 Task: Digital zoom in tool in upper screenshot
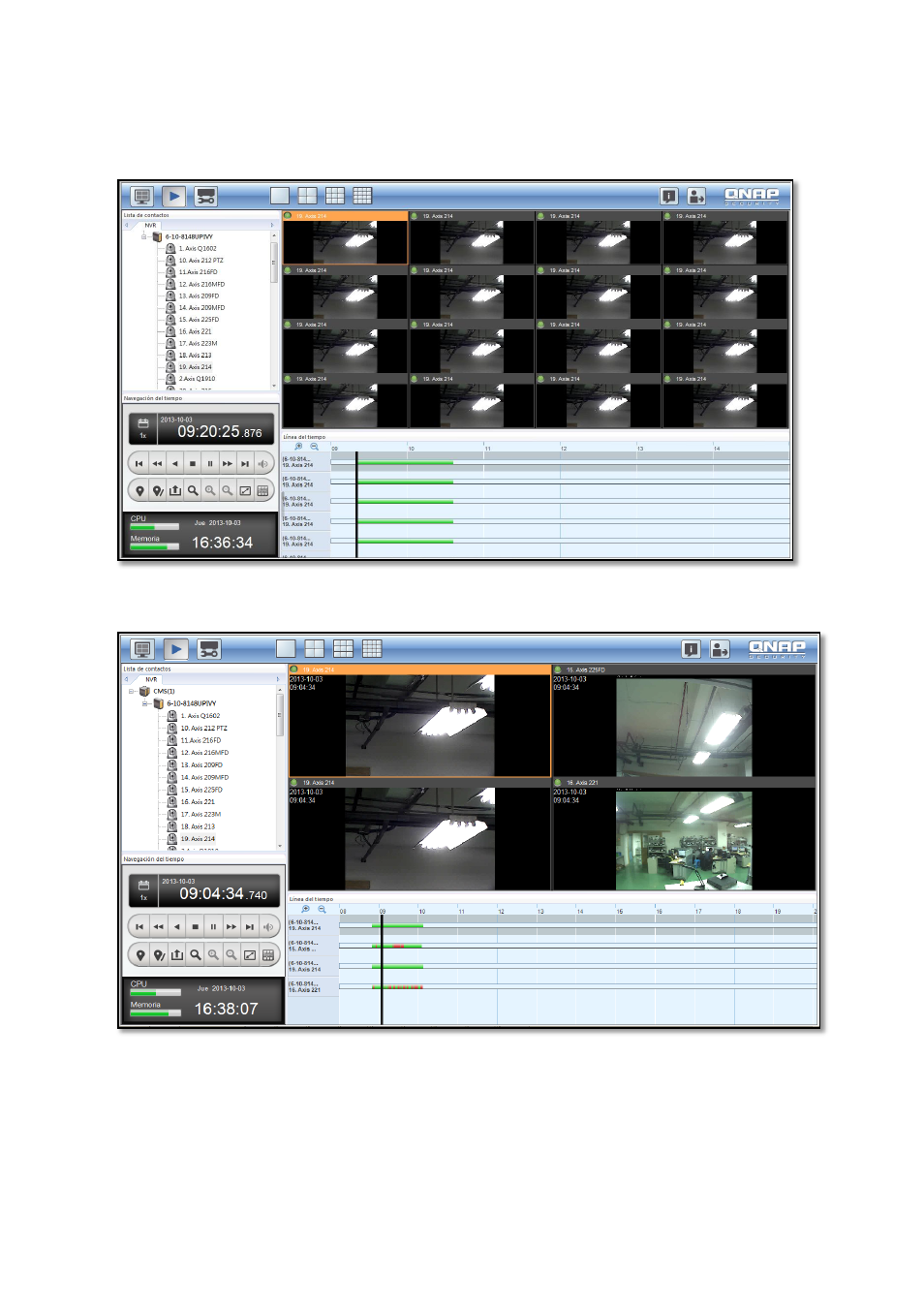pyautogui.click(x=210, y=491)
